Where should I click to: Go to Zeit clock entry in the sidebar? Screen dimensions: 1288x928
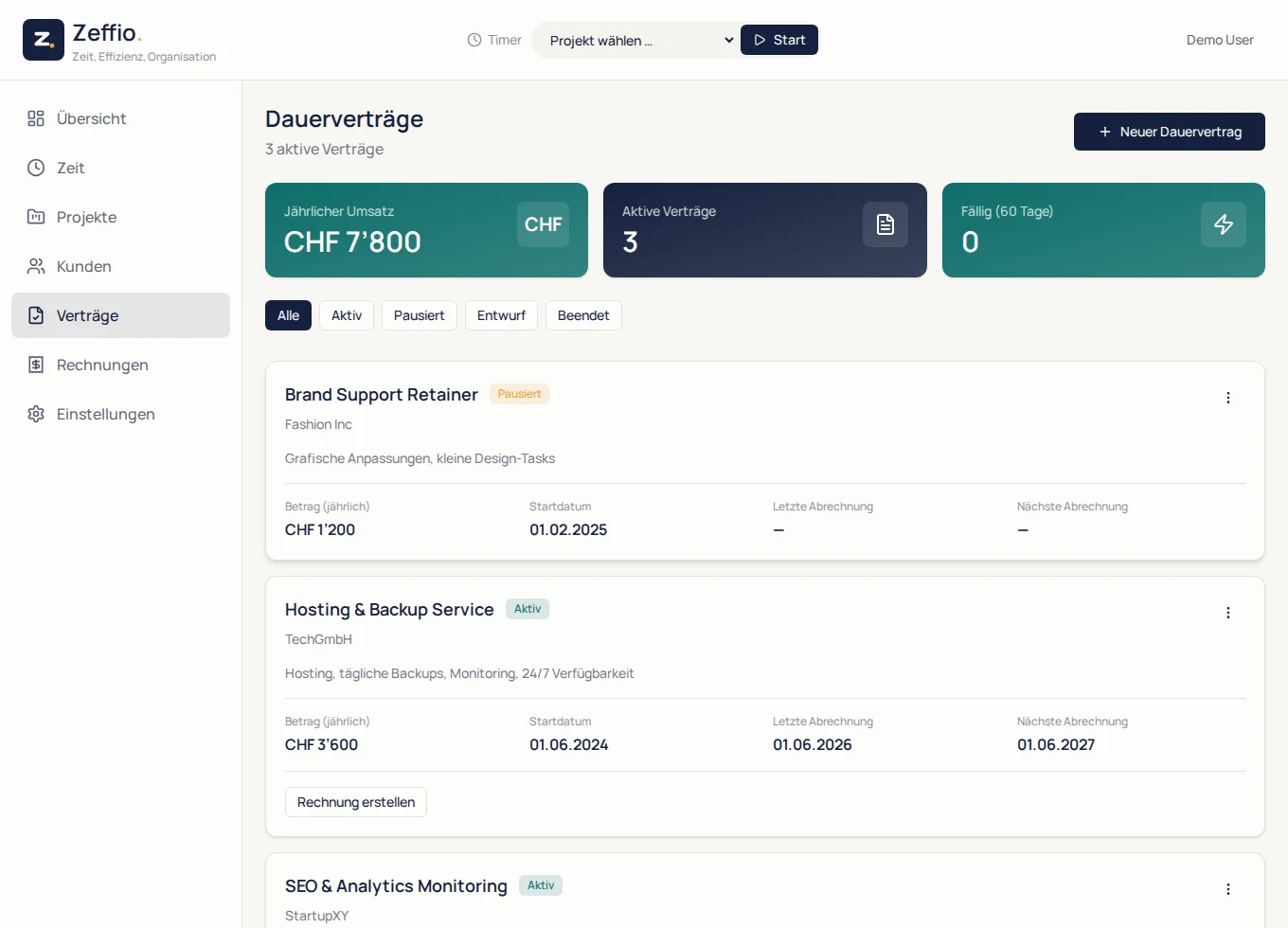(x=120, y=168)
